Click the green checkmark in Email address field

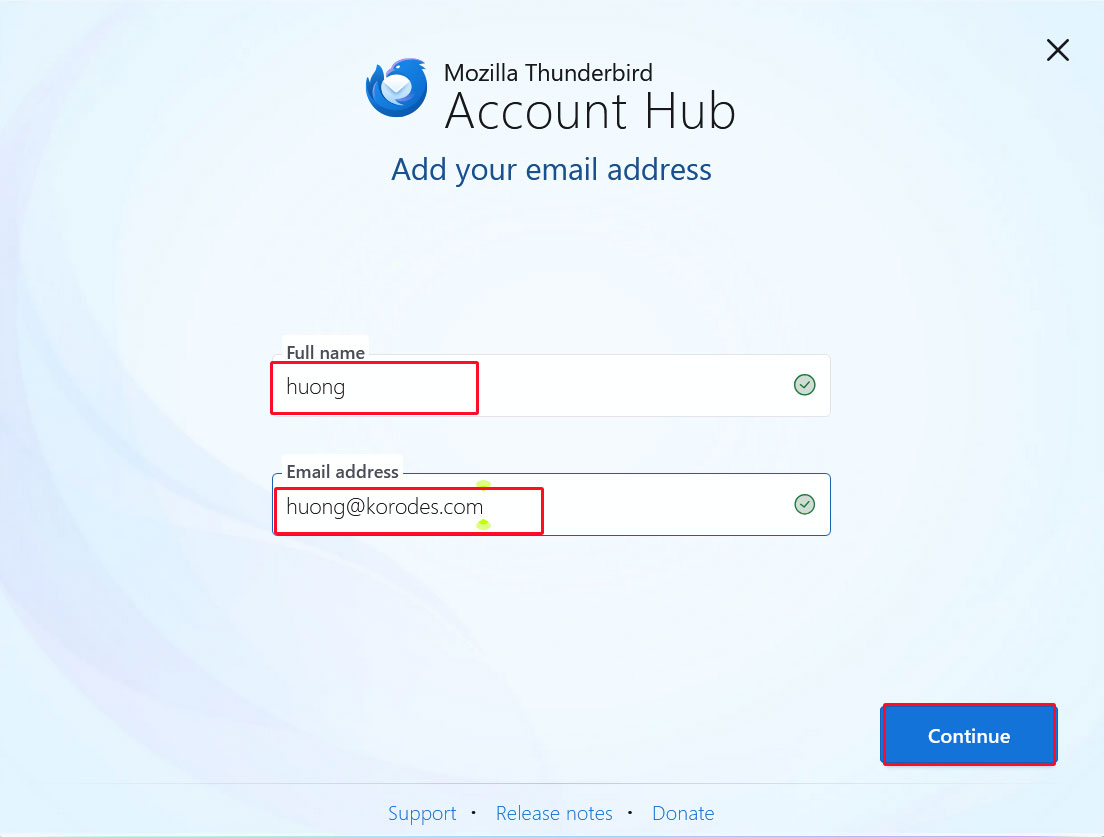click(x=804, y=504)
